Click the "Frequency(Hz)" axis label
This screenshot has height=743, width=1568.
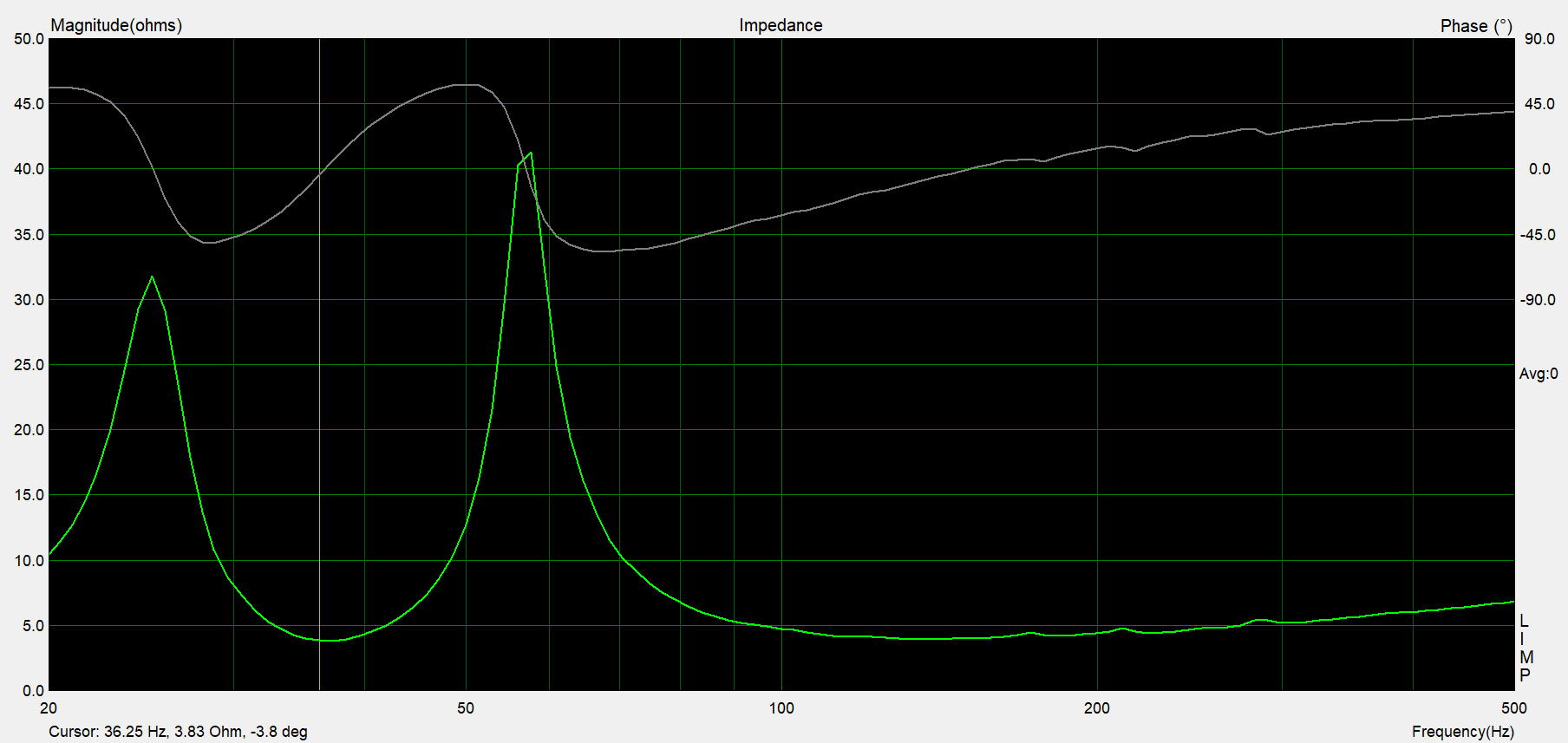(1462, 732)
